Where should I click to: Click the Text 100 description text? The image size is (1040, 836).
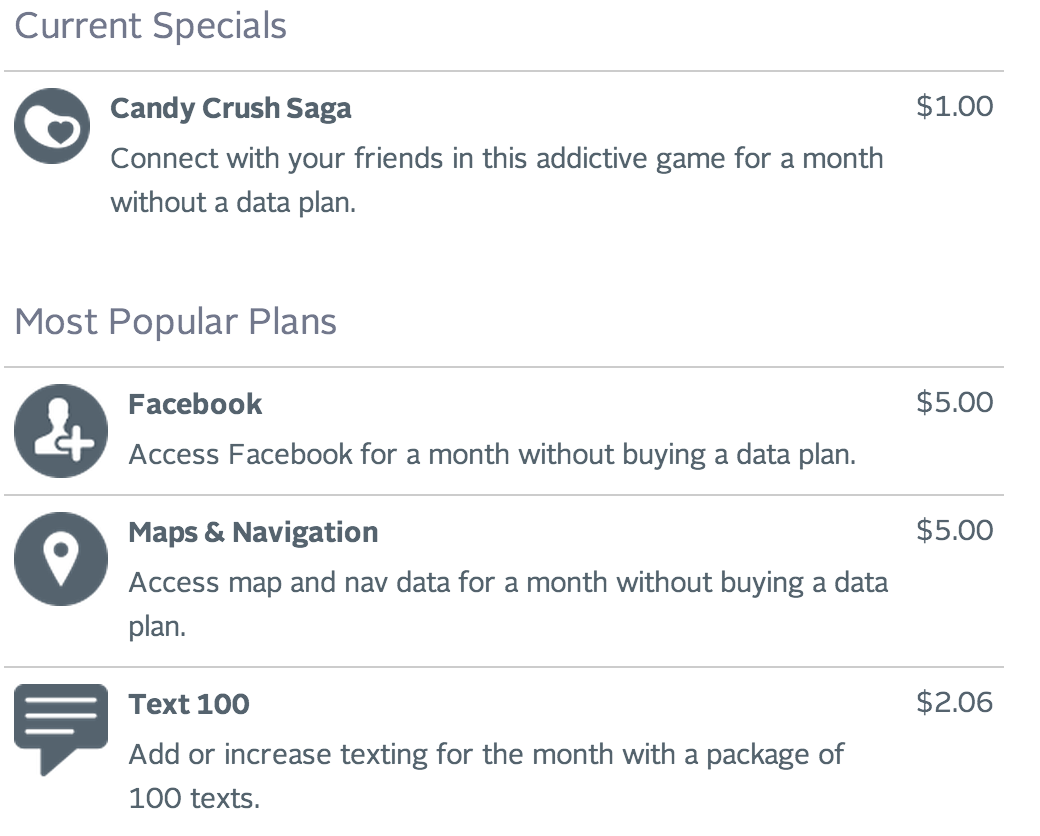click(486, 754)
